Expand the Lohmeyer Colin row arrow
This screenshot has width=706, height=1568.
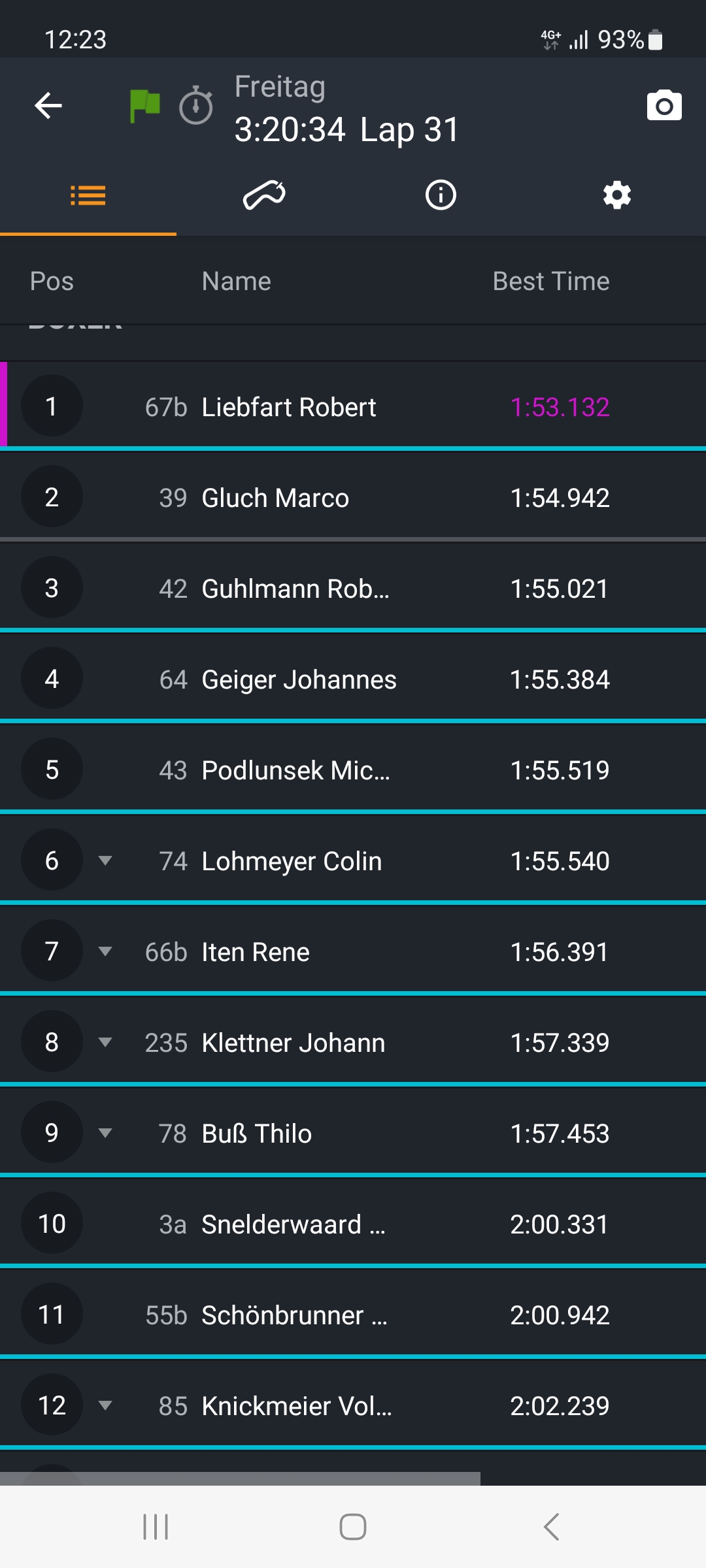[105, 860]
